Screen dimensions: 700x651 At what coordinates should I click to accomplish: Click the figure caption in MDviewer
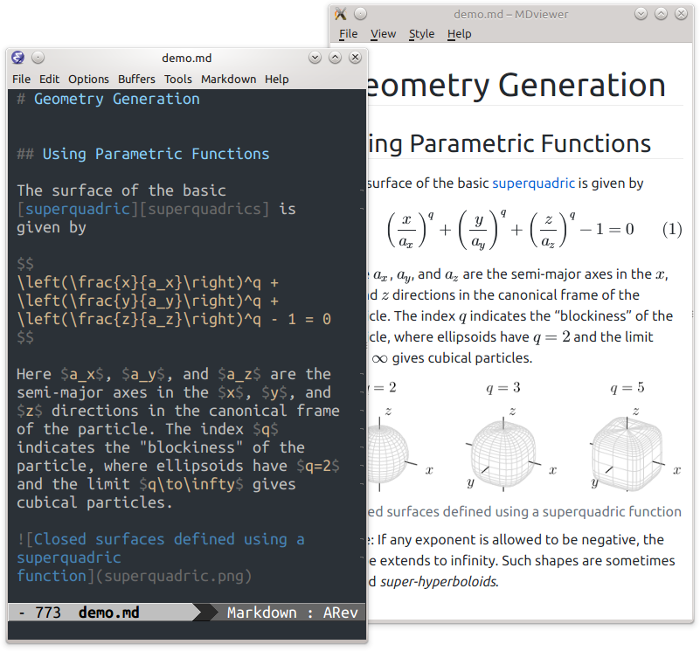point(525,512)
